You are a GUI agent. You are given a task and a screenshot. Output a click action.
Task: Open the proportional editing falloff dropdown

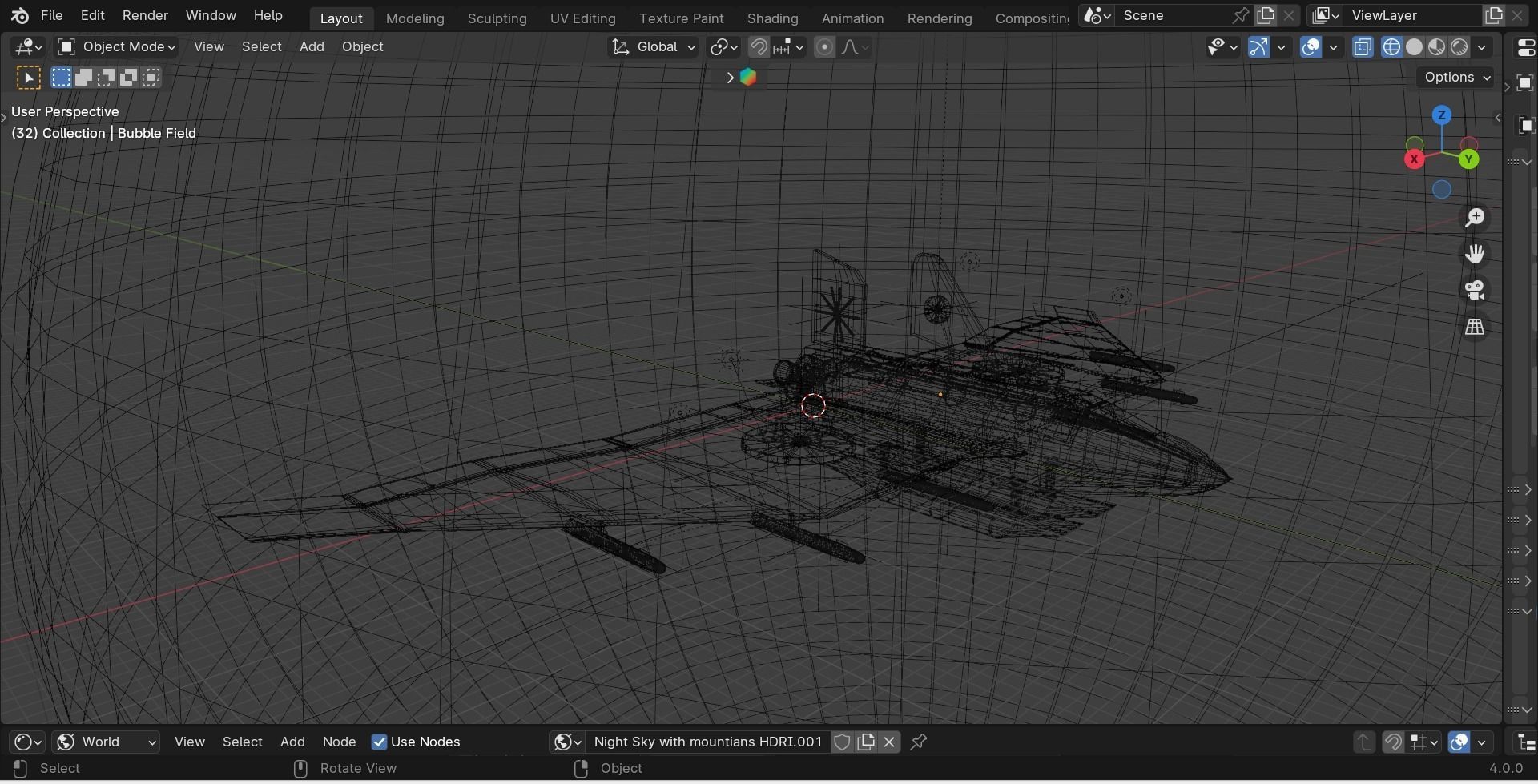[x=856, y=46]
